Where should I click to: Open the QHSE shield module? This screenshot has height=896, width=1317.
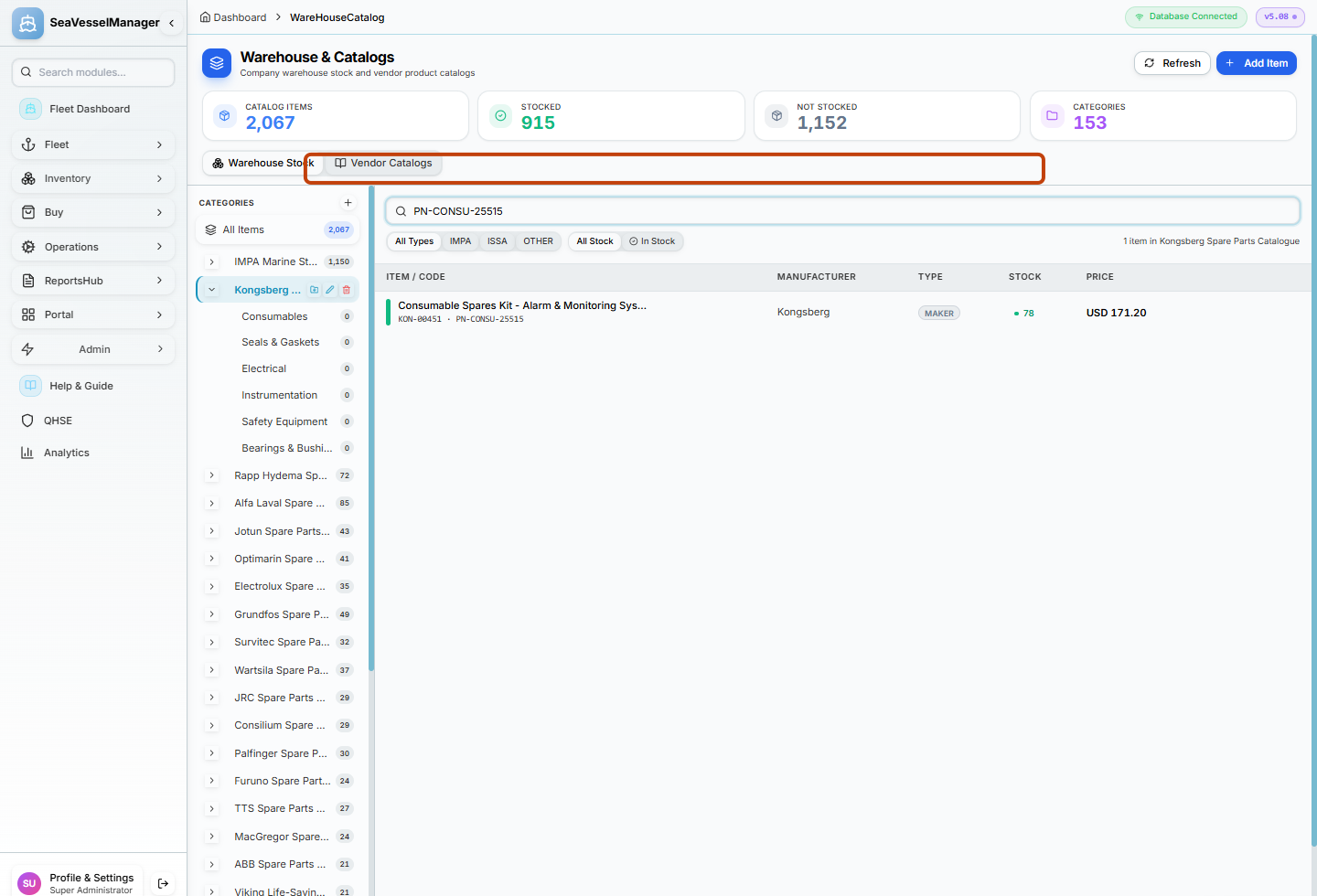[93, 421]
